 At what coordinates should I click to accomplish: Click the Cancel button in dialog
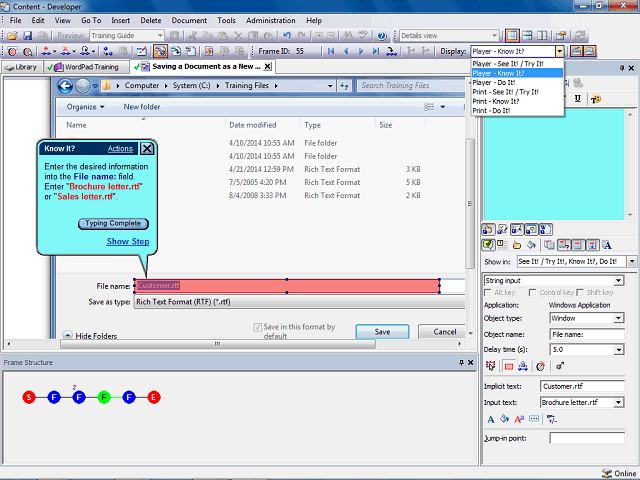point(444,332)
